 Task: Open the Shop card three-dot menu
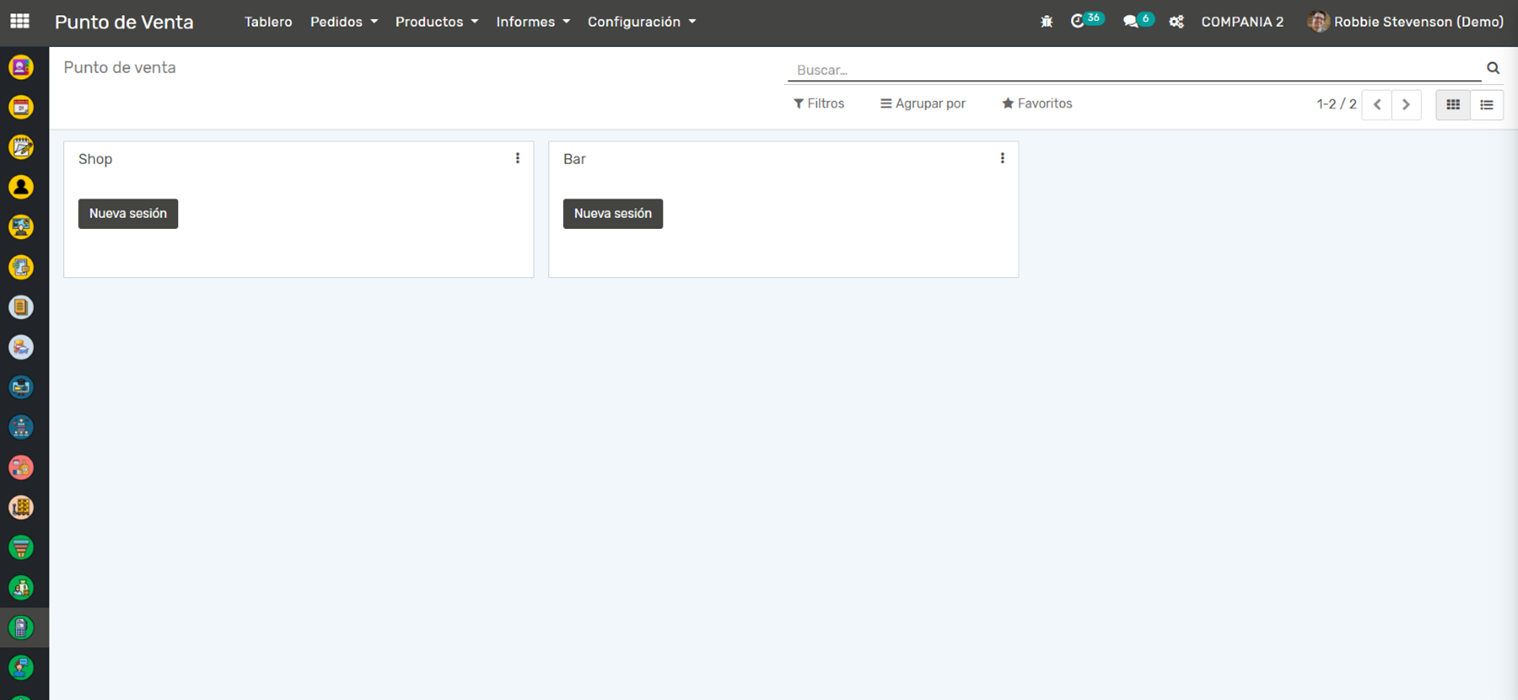tap(517, 158)
